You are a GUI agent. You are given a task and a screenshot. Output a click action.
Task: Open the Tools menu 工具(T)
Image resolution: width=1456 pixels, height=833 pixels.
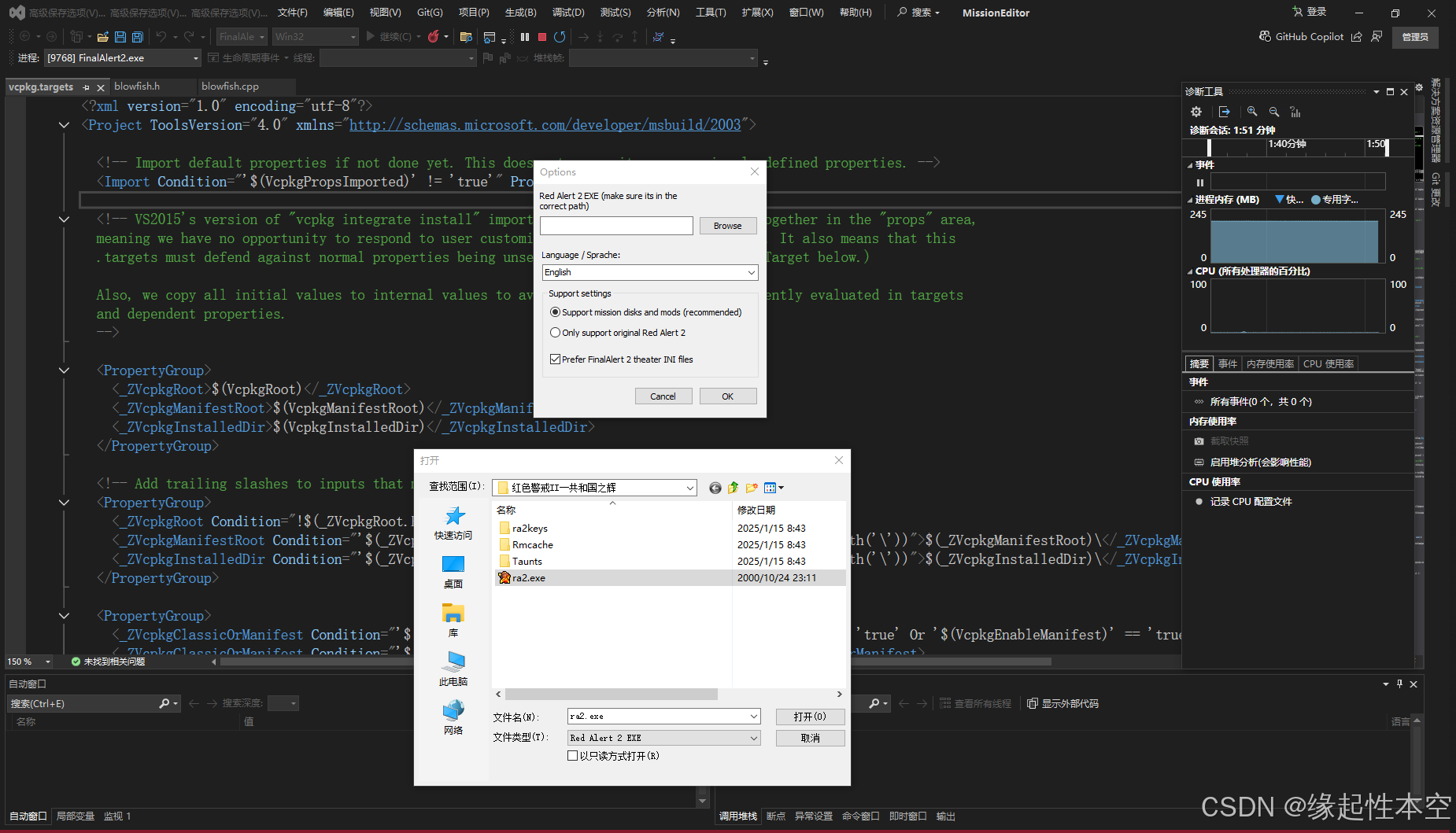(x=711, y=13)
